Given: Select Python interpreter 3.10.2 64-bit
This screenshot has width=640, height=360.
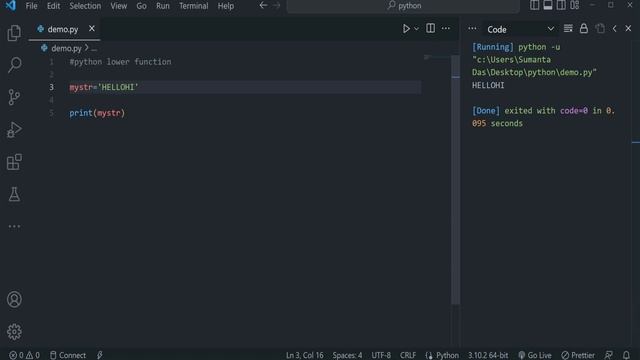Looking at the screenshot, I should [x=488, y=355].
